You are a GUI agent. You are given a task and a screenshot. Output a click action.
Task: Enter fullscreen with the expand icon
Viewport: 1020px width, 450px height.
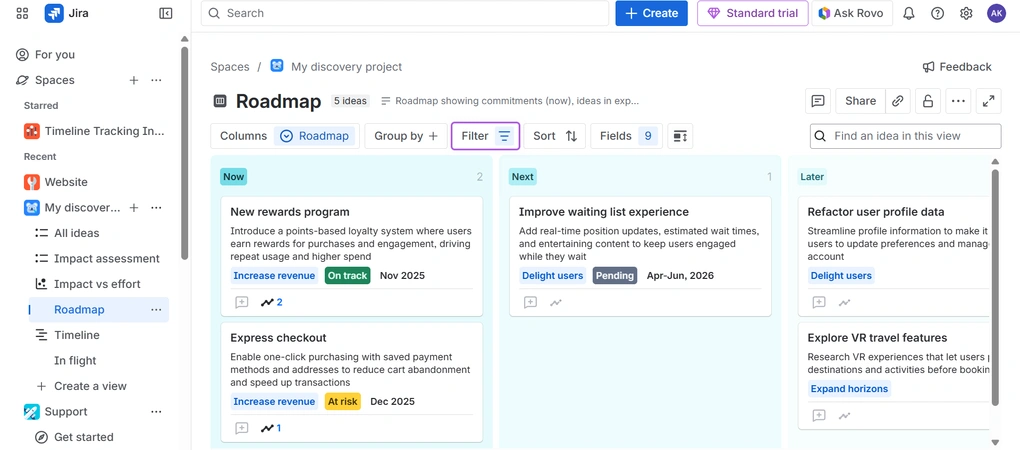[988, 101]
